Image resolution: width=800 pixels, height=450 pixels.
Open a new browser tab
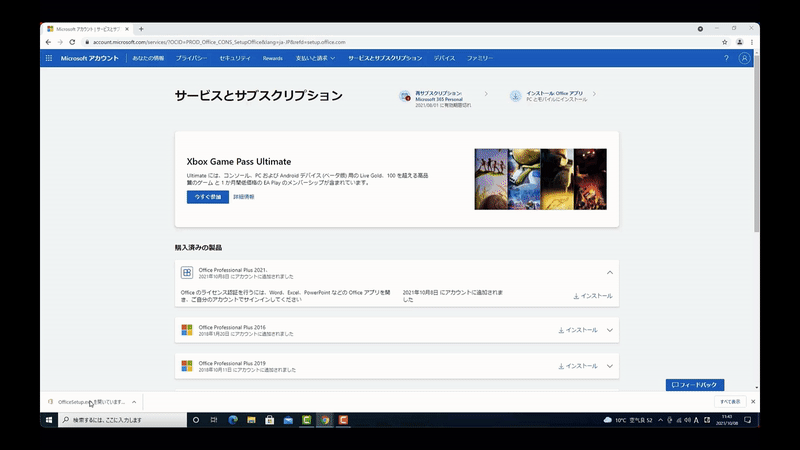[x=141, y=29]
